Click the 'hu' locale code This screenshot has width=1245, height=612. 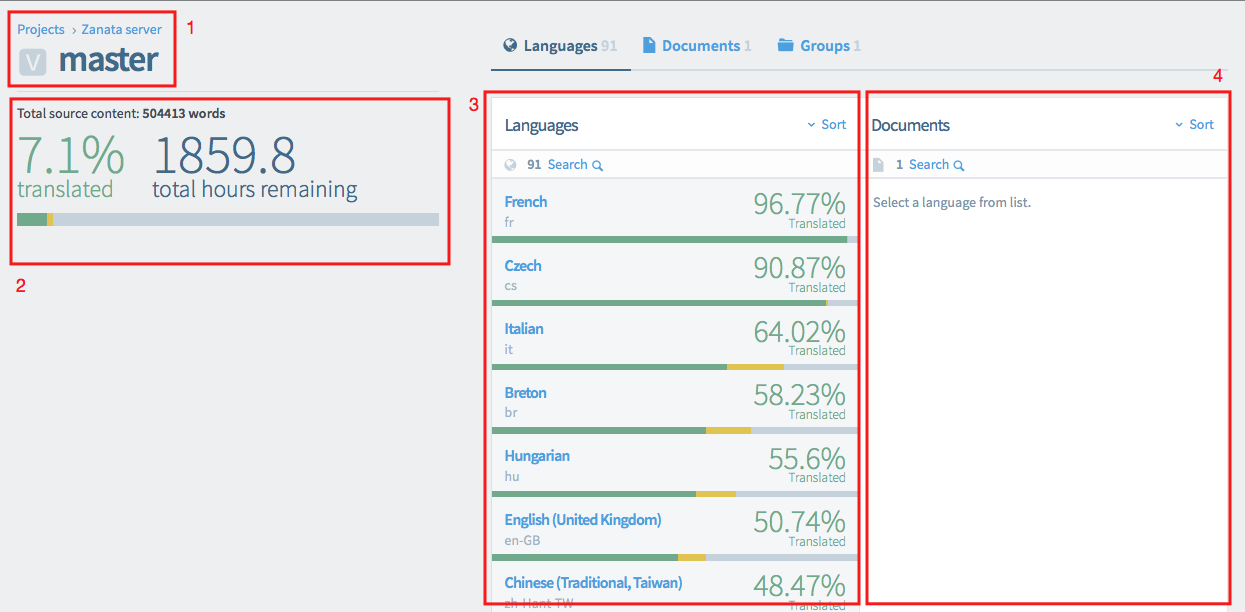(x=512, y=476)
